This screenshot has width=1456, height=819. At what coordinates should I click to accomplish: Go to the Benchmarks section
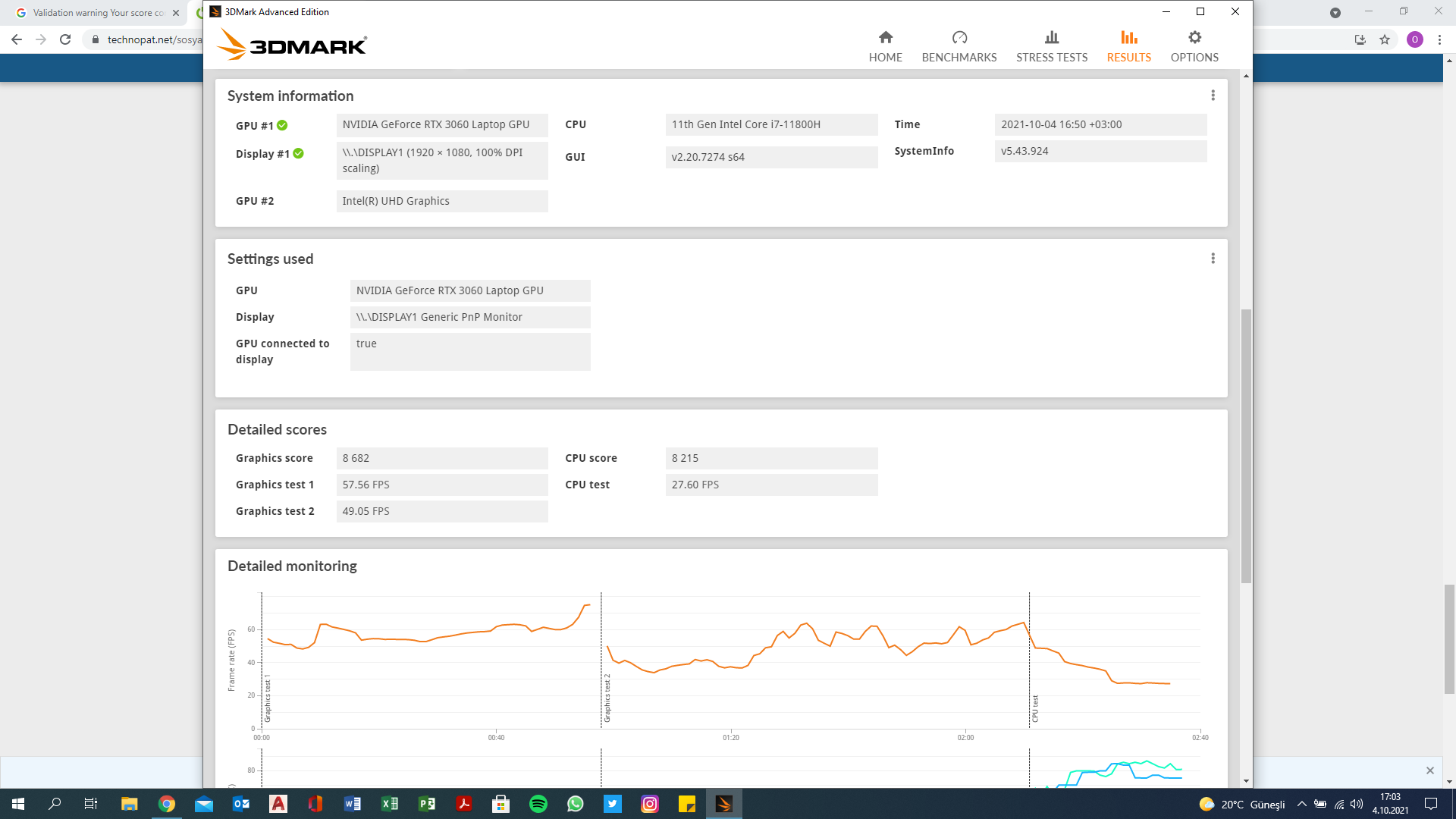pos(959,45)
